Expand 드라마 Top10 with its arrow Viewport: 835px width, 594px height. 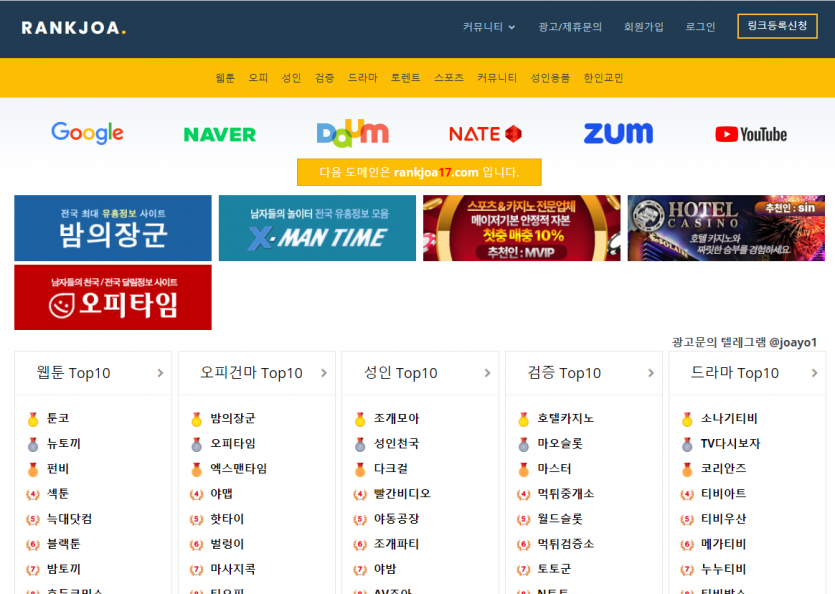coord(814,373)
